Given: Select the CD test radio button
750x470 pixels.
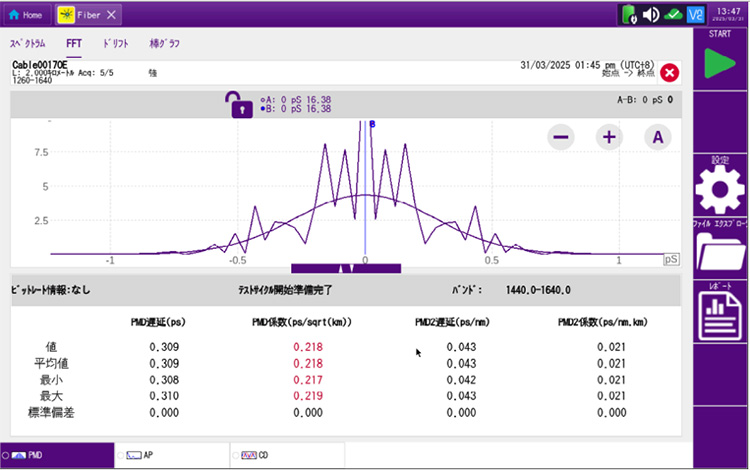Looking at the screenshot, I should click(236, 455).
